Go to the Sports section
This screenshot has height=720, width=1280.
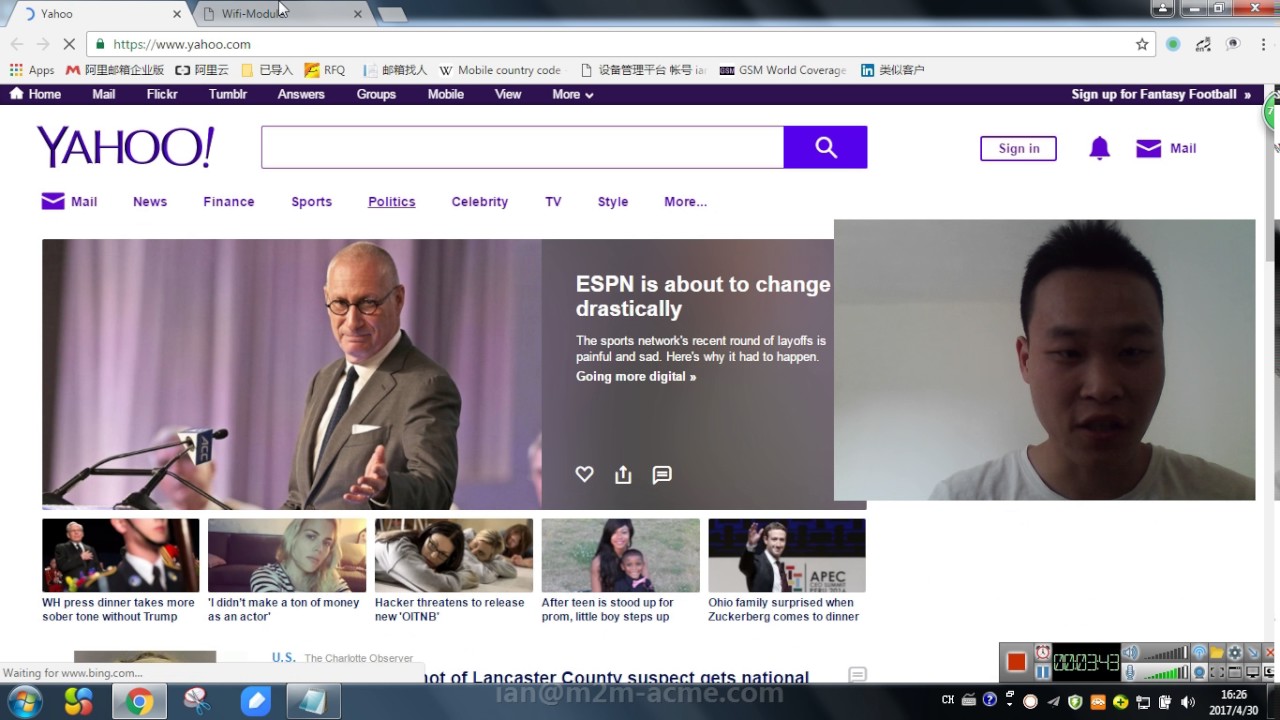point(311,201)
